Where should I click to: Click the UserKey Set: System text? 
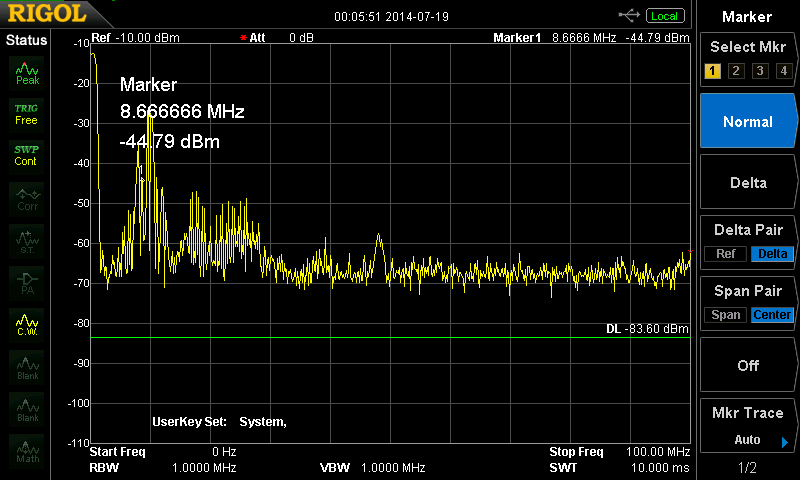point(219,422)
